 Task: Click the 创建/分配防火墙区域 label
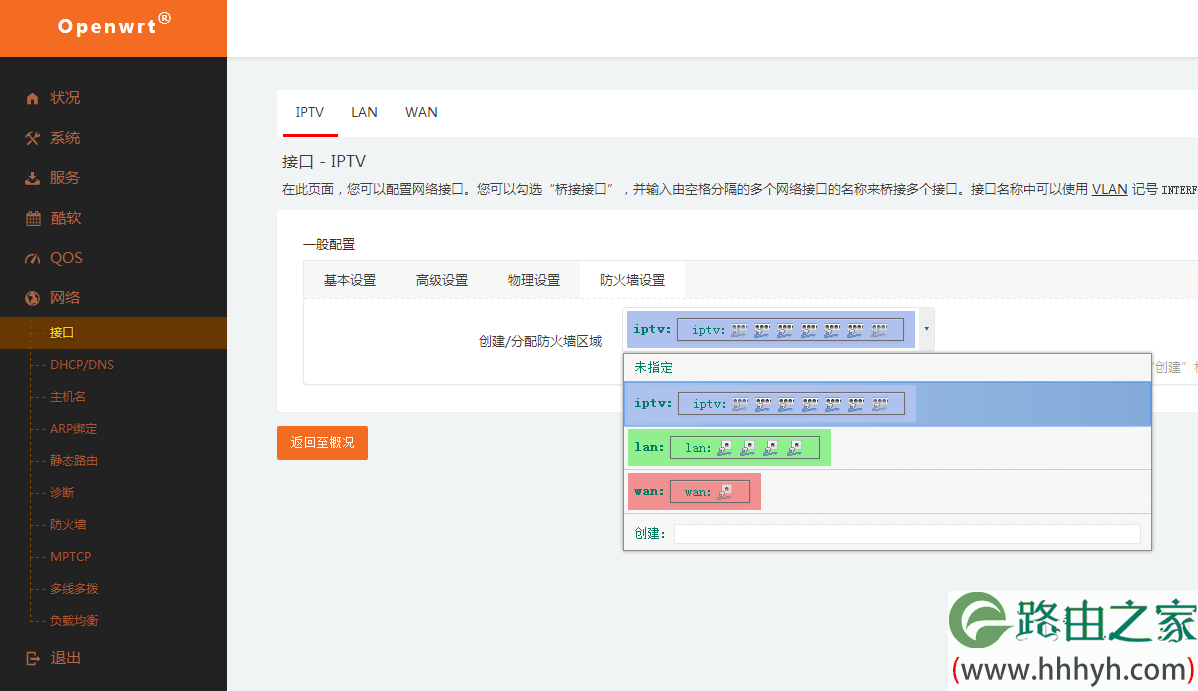[x=540, y=341]
